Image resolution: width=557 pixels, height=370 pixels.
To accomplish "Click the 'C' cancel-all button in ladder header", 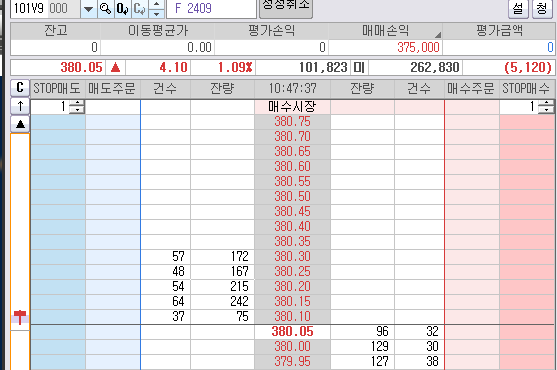I will point(20,88).
